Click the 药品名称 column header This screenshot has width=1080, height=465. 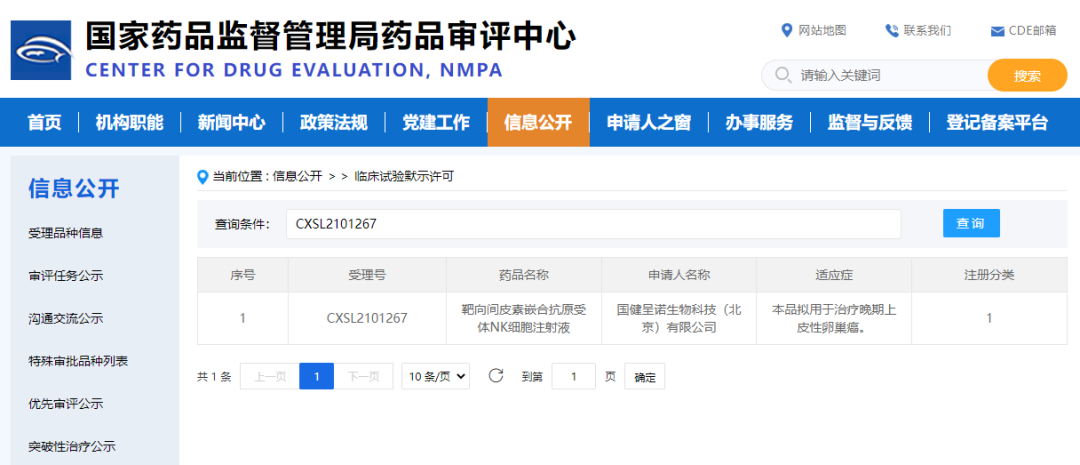(523, 275)
